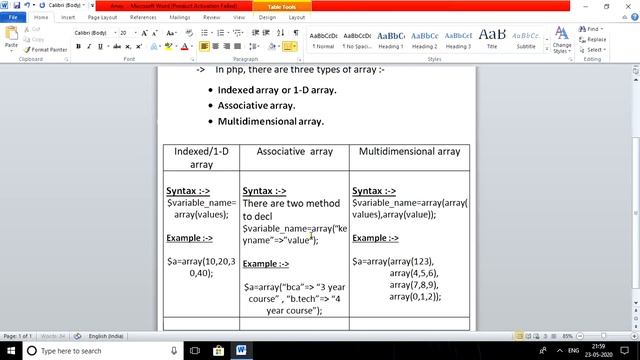The width and height of the screenshot is (640, 360).
Task: Open the Table Tools Layout tab
Action: pyautogui.click(x=297, y=18)
